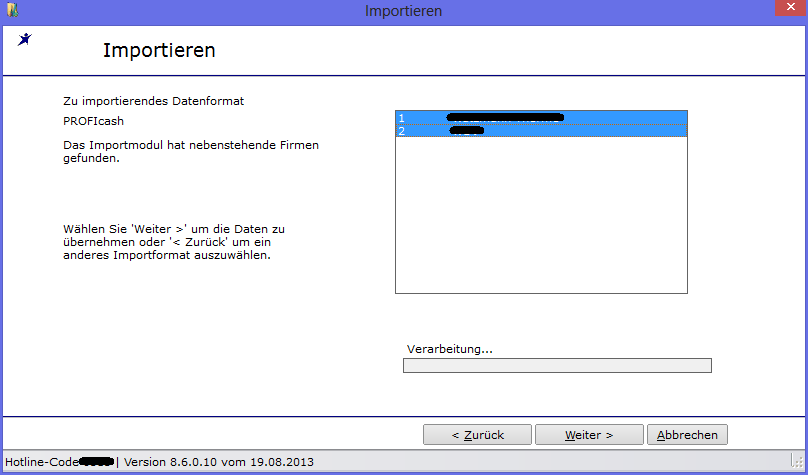
Task: Cancel import via 'Abbrechen' button
Action: (x=687, y=434)
